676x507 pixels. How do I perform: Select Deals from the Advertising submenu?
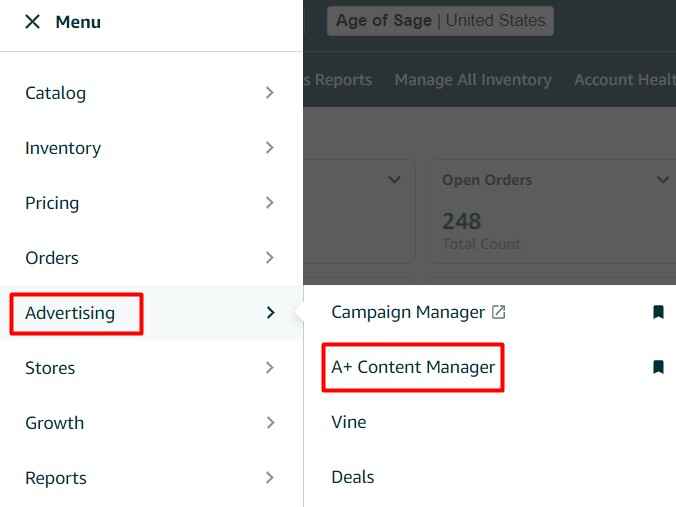coord(353,477)
